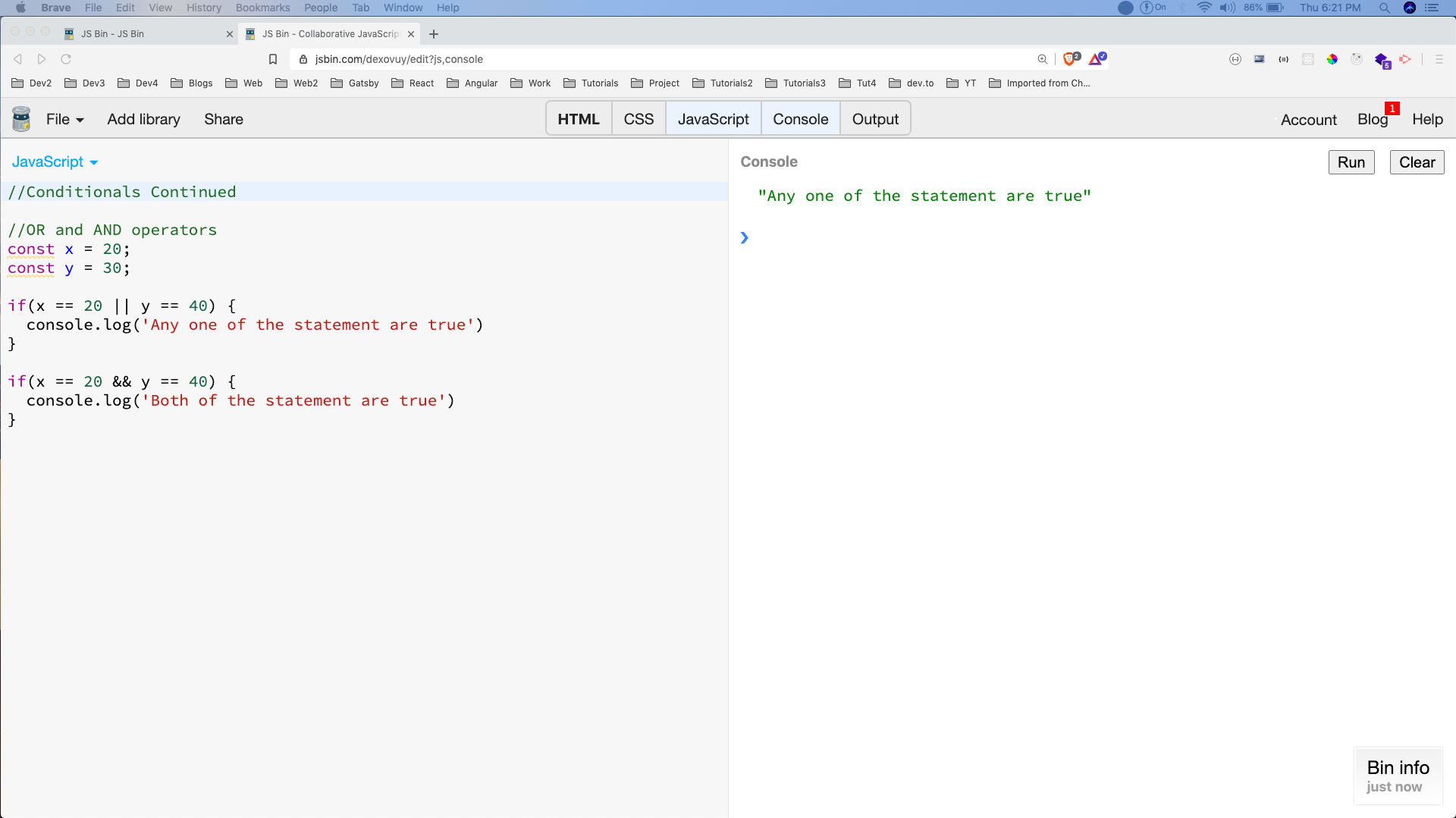Click the Wi-Fi status icon

click(x=1204, y=8)
